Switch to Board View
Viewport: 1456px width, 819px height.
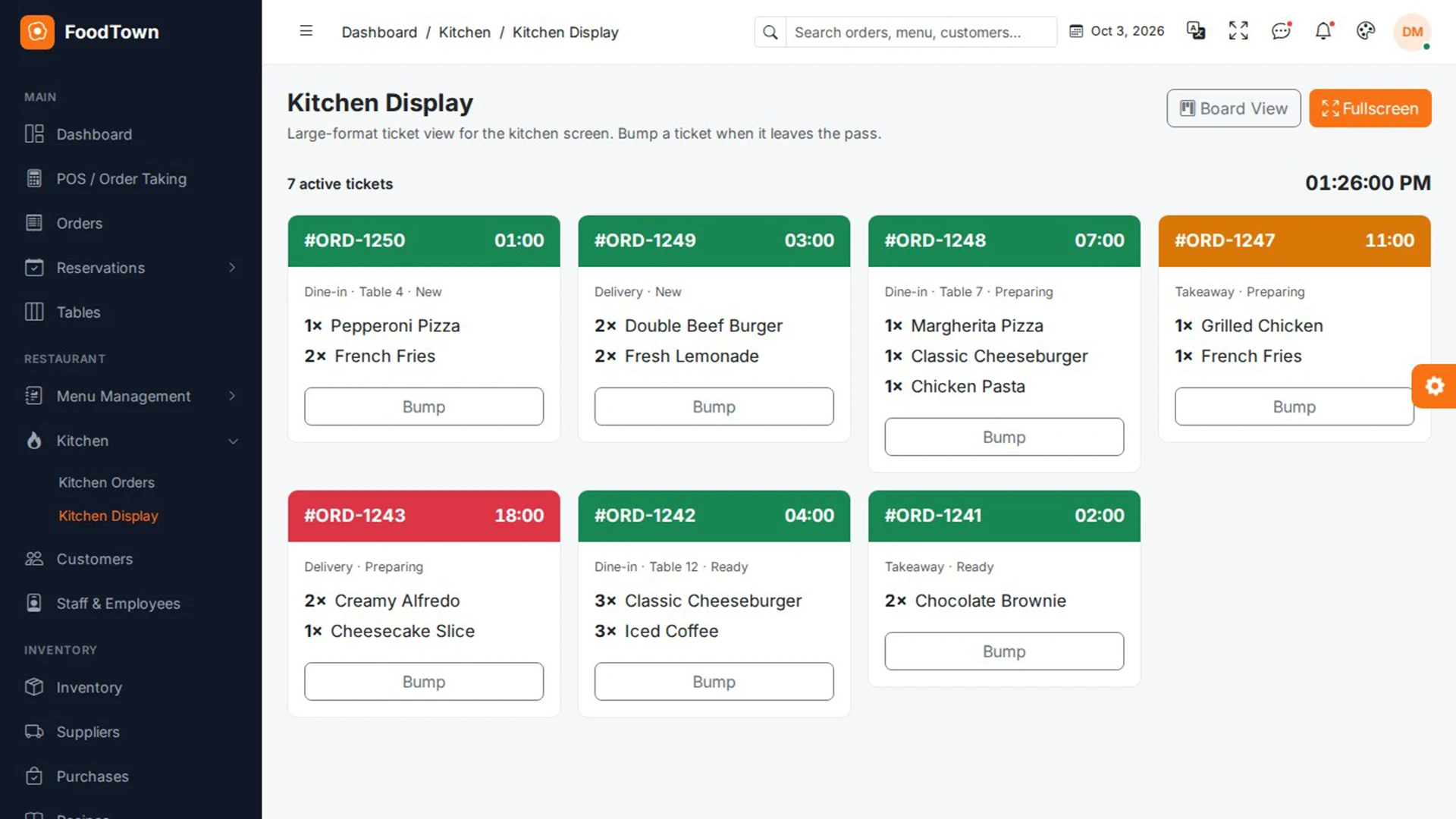(1234, 108)
